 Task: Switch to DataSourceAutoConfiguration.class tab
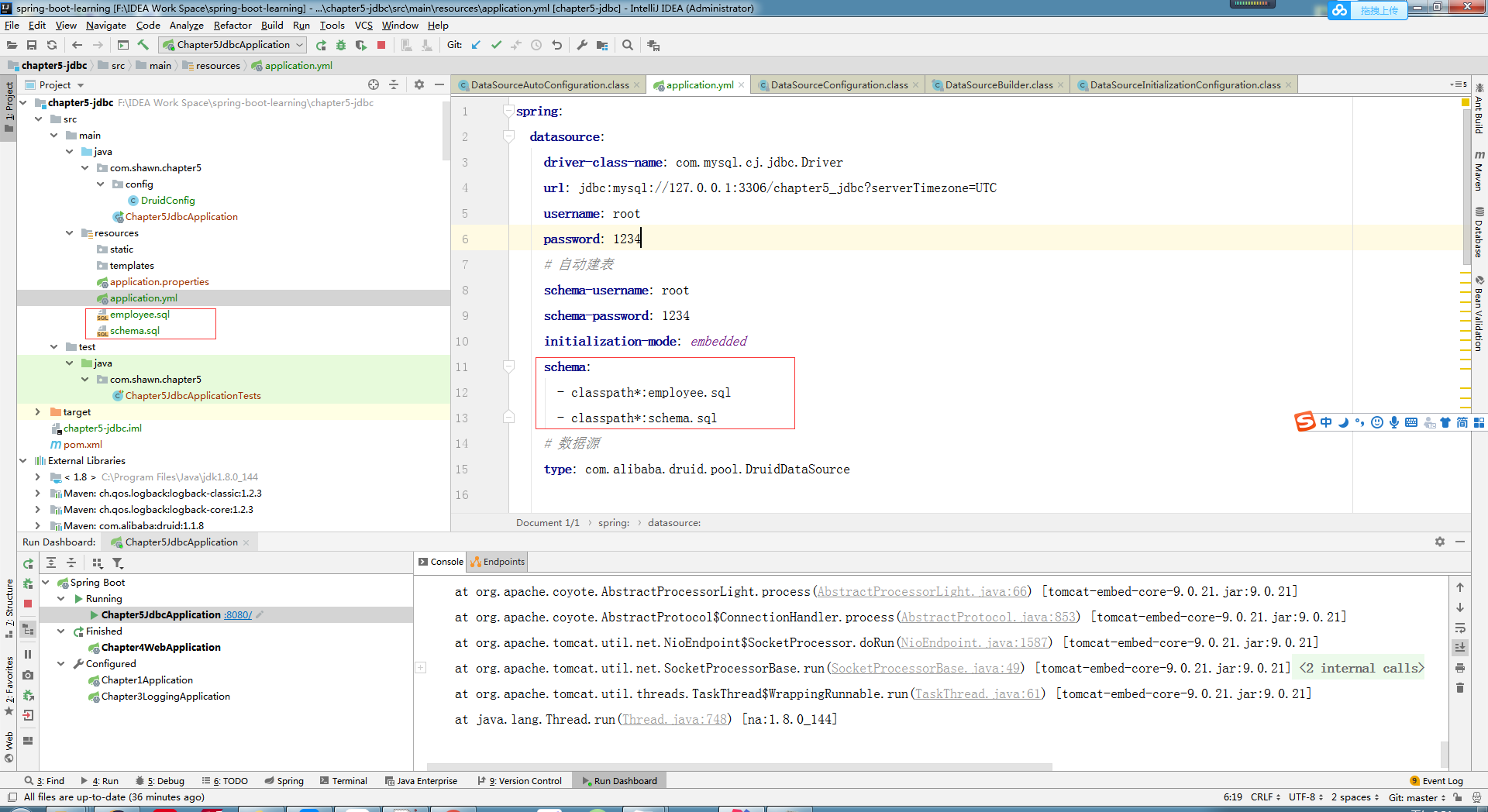pyautogui.click(x=549, y=84)
